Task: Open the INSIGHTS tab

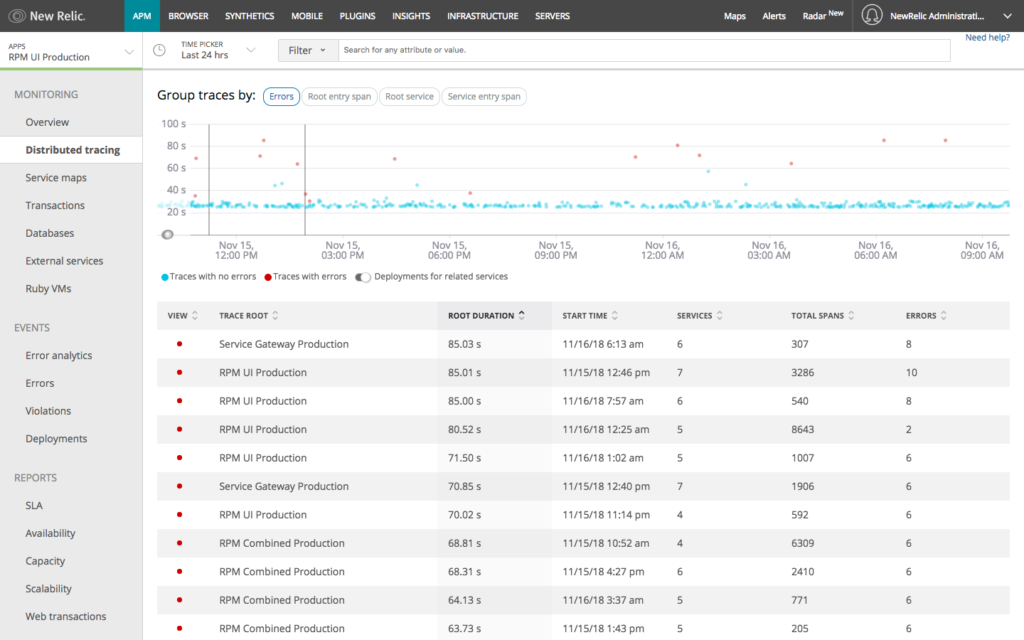Action: coord(411,16)
